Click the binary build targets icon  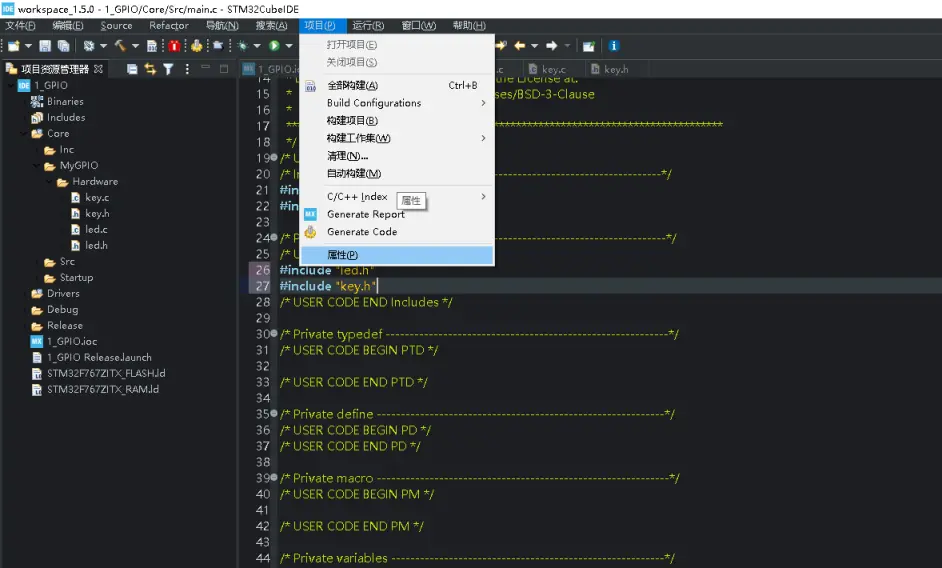coord(152,46)
